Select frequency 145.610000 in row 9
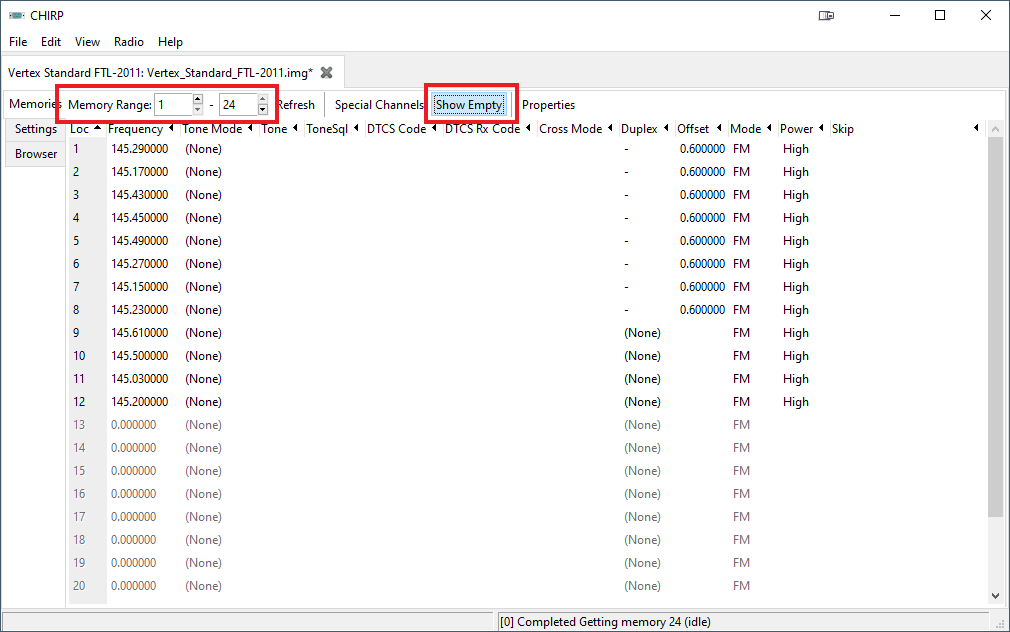Image resolution: width=1010 pixels, height=632 pixels. [140, 333]
